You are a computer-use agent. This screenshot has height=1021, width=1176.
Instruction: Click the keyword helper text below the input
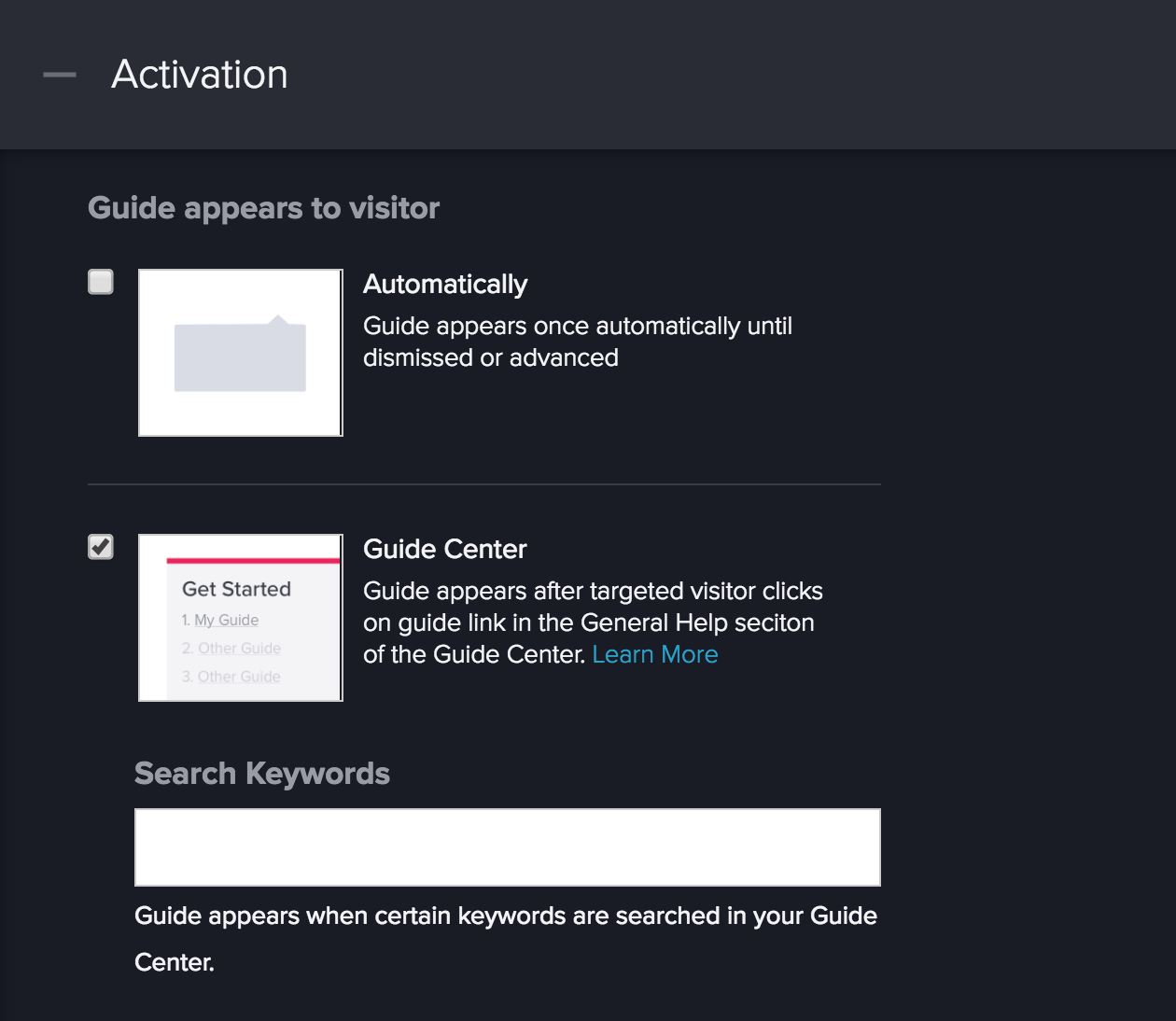coord(507,916)
